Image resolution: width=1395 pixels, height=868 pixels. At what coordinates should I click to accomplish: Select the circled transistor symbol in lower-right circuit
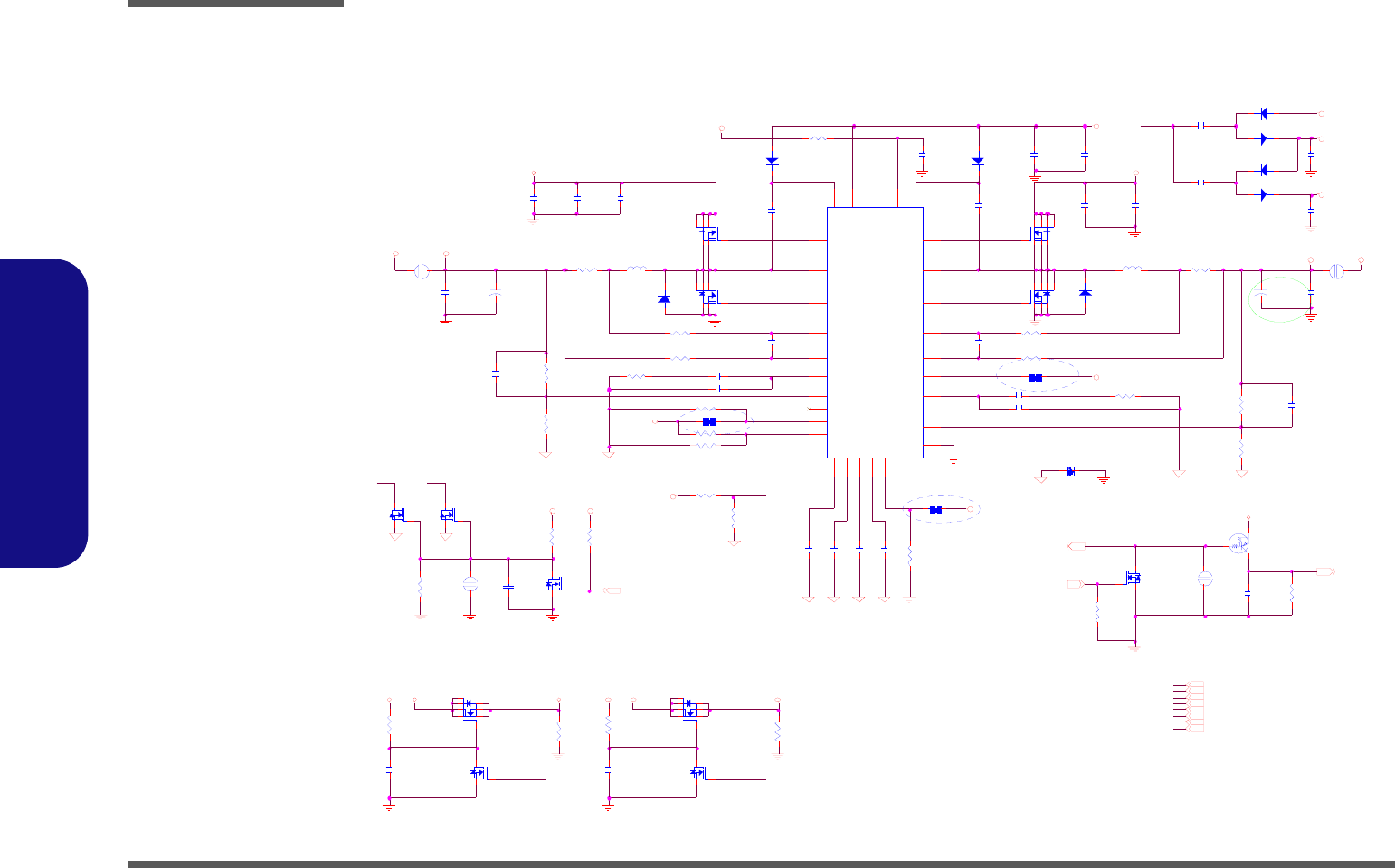(x=1238, y=543)
